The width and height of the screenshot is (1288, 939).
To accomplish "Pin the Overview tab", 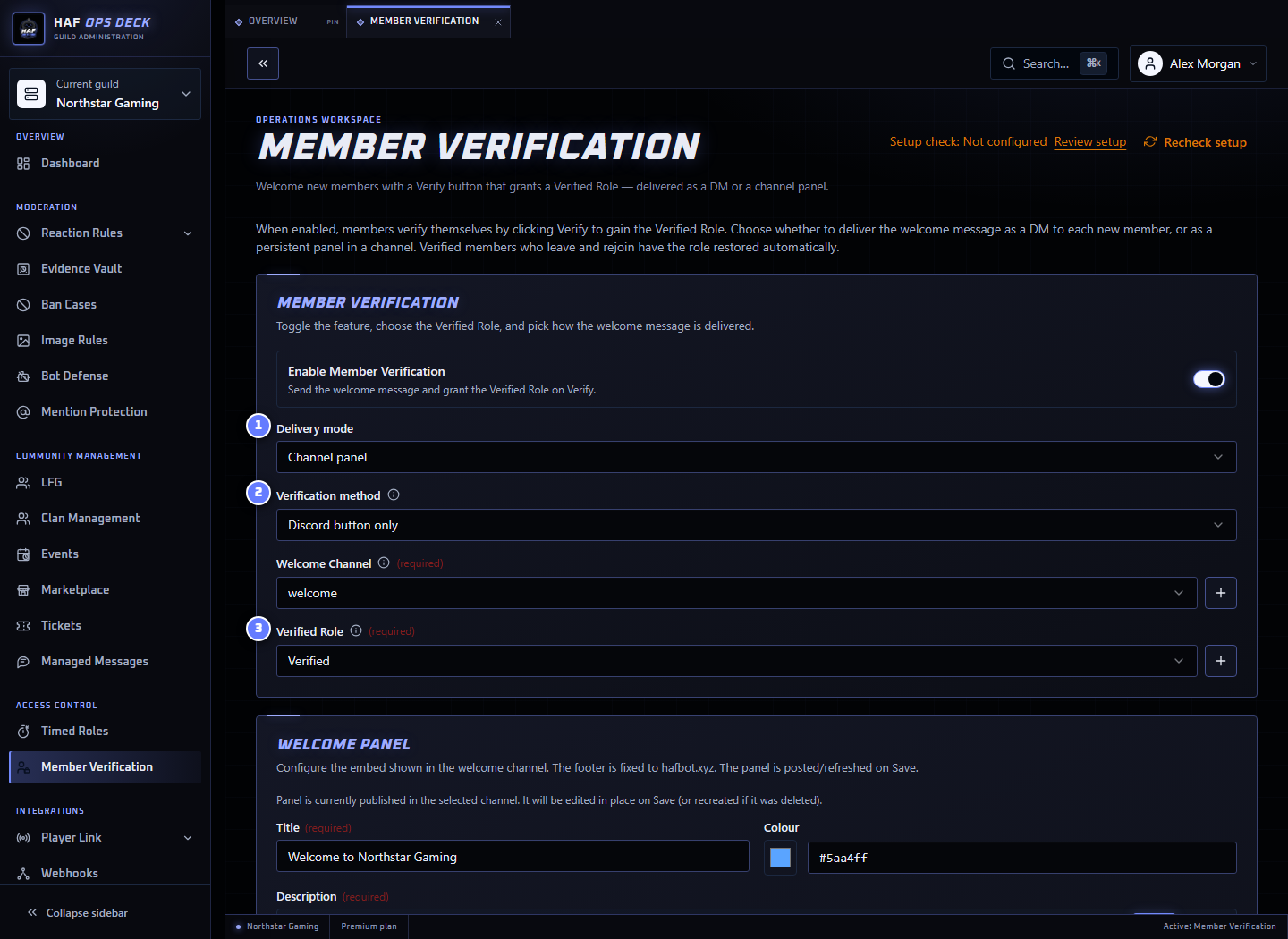I will [333, 21].
